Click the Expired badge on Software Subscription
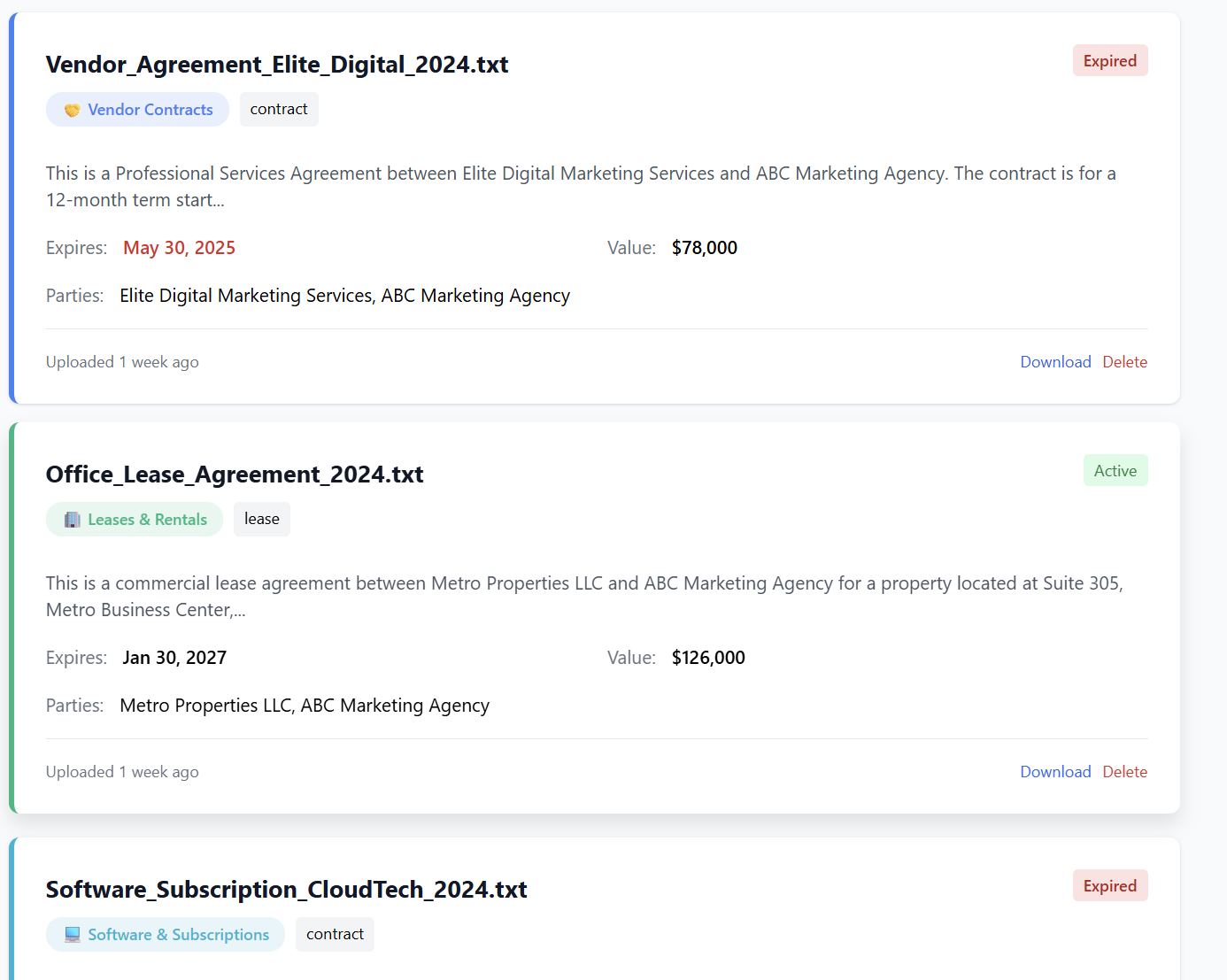The height and width of the screenshot is (980, 1227). tap(1109, 886)
